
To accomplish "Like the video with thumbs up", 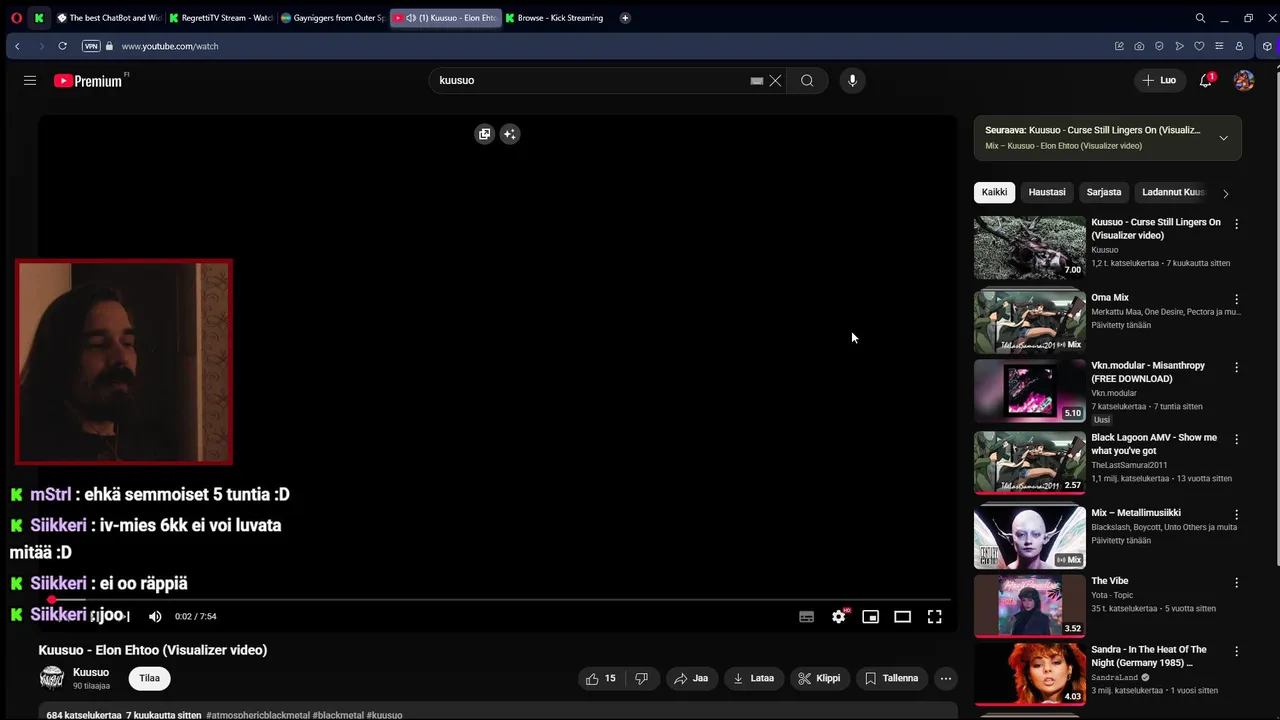I will pyautogui.click(x=601, y=678).
